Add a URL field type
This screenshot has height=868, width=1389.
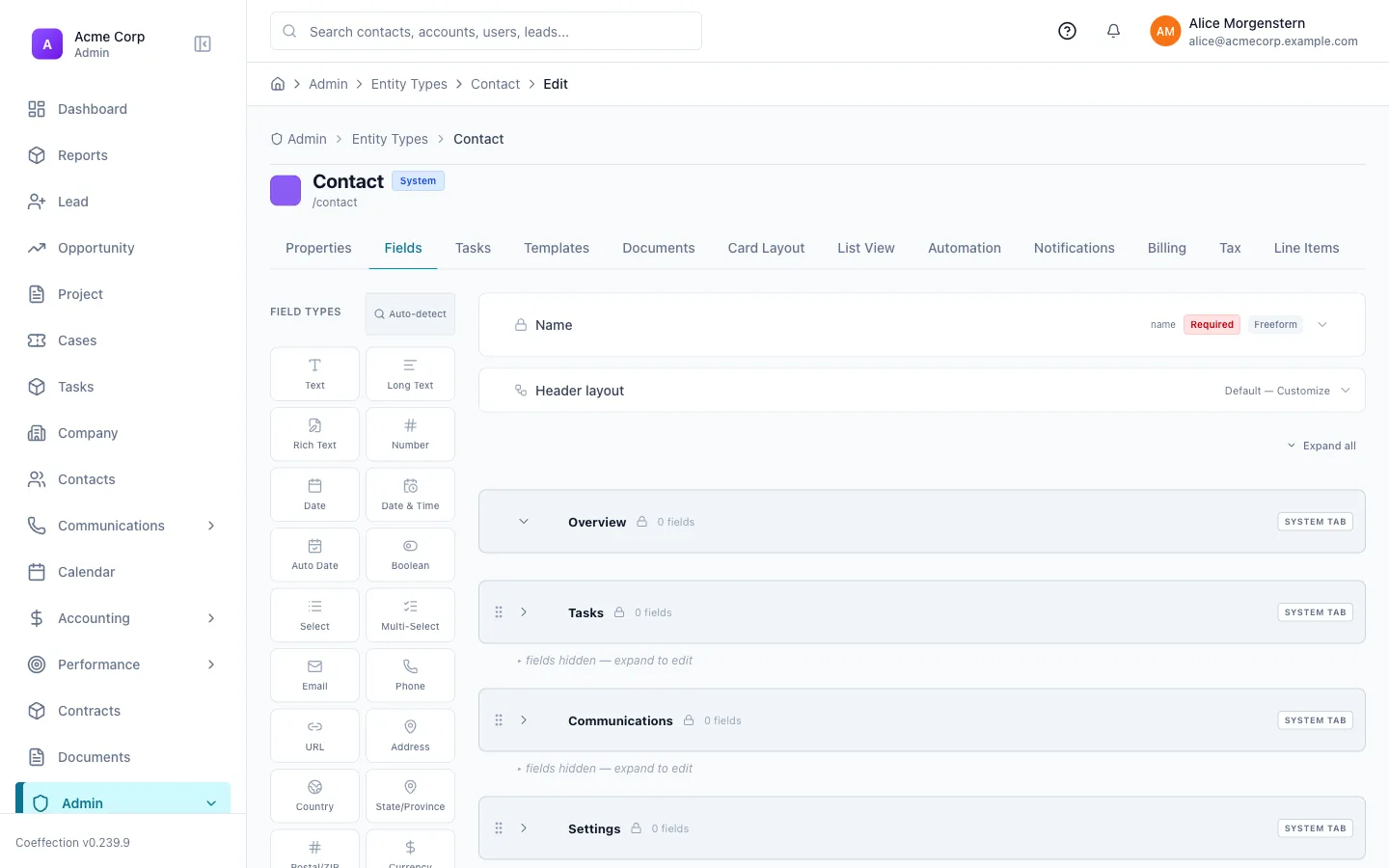314,736
